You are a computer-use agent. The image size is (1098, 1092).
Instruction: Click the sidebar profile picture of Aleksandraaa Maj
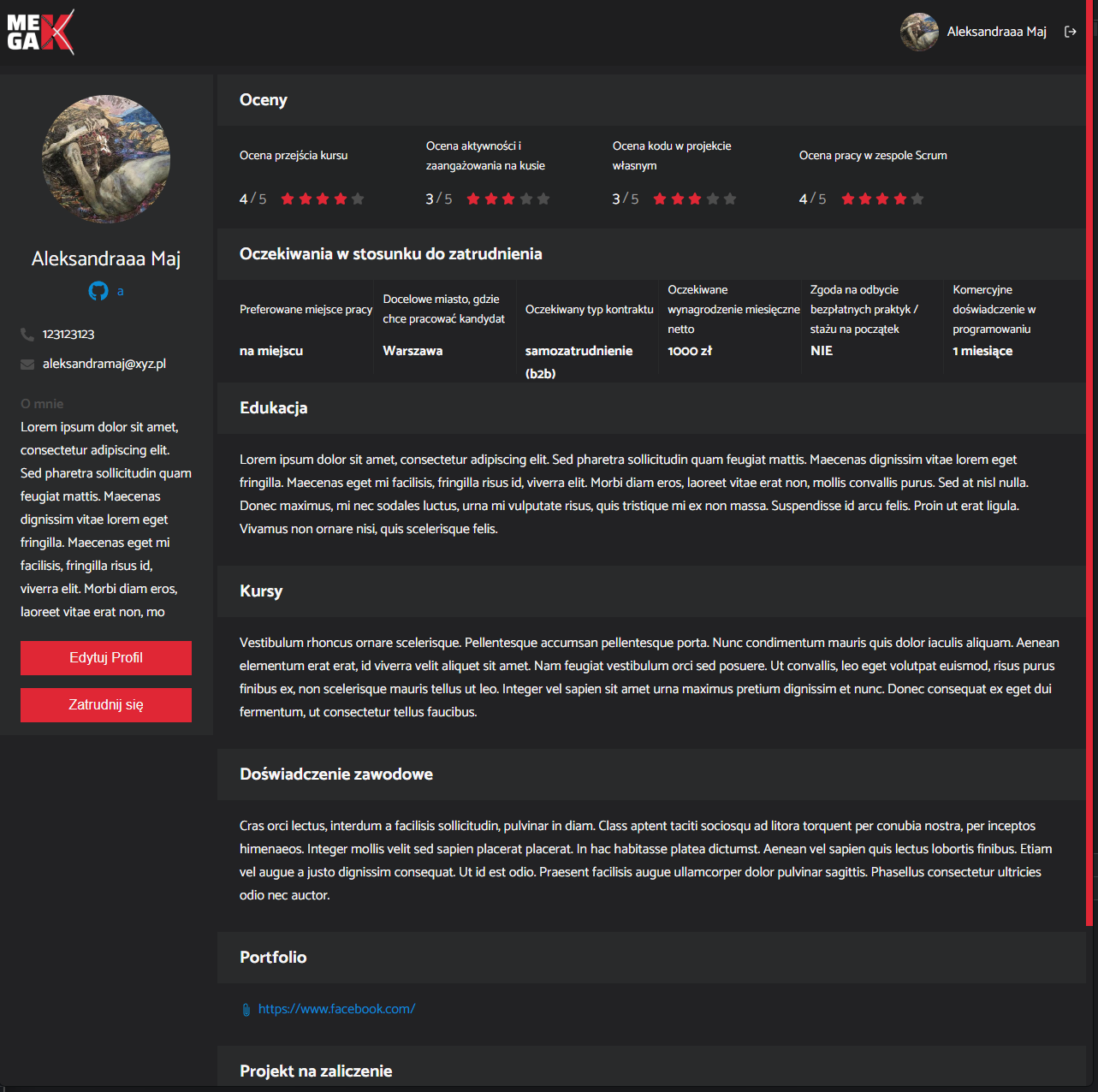click(x=105, y=159)
